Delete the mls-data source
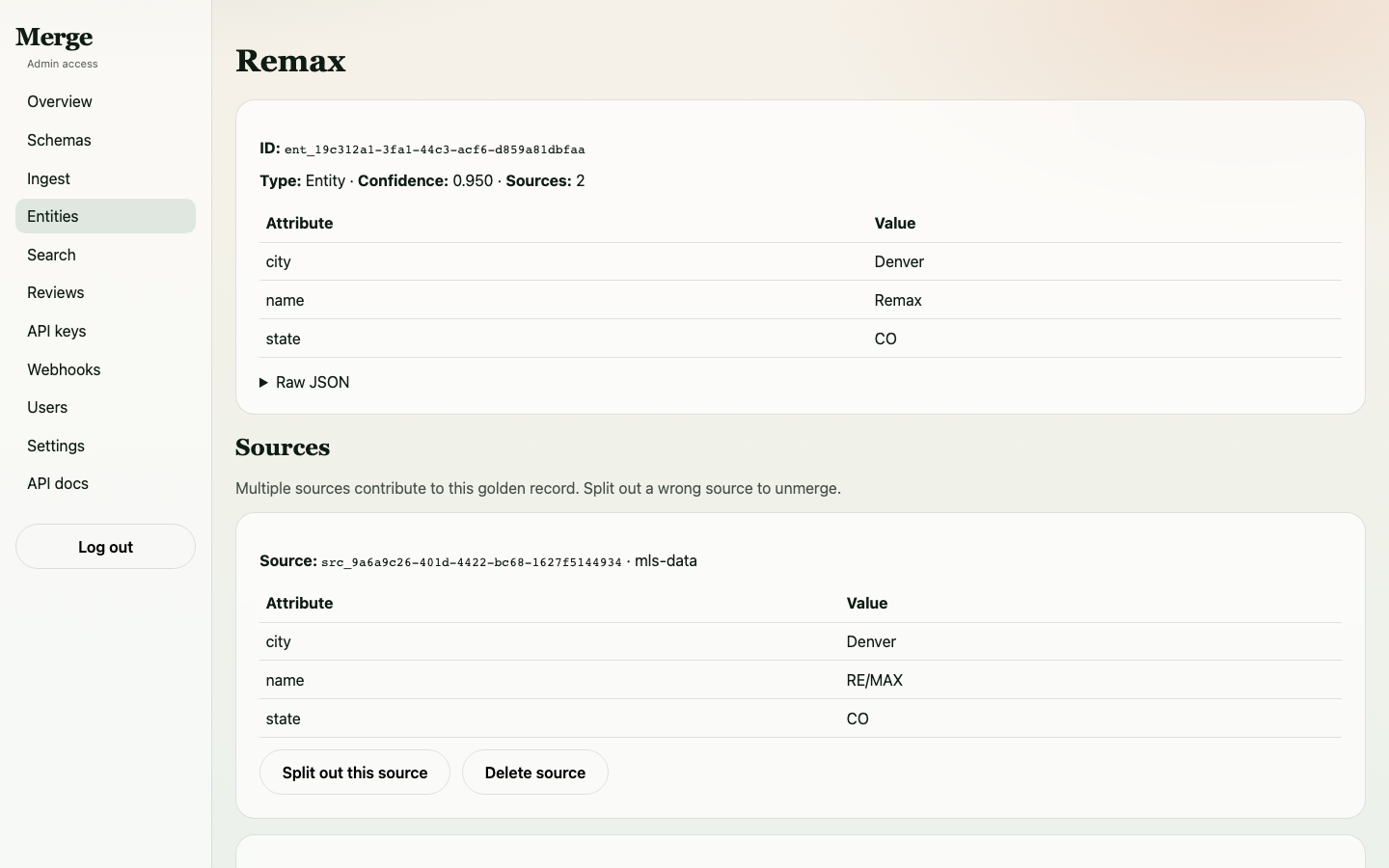 click(x=535, y=773)
